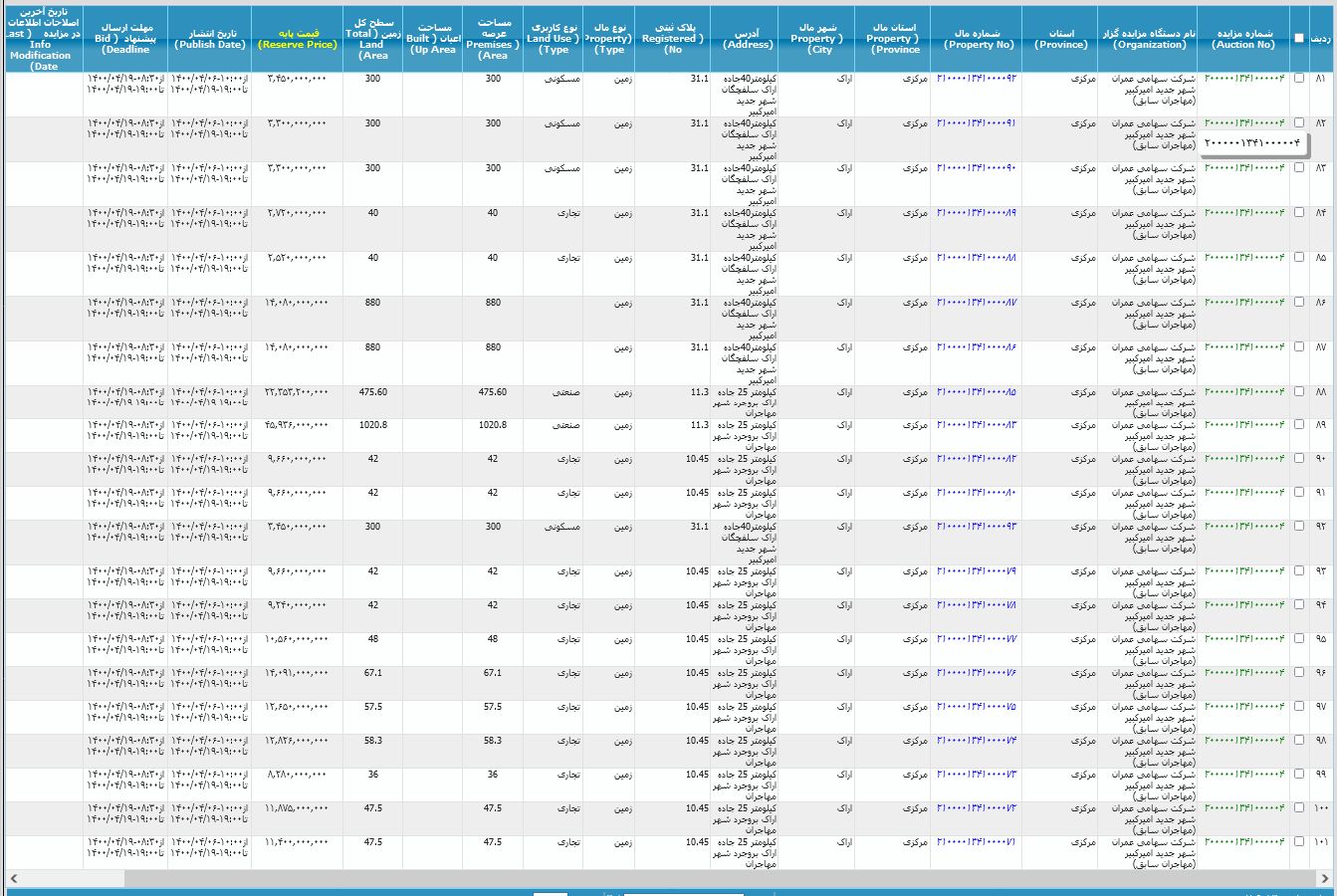Screen dimensions: 1337x896
Task: Check the checkbox for row 81
Action: click(1298, 78)
